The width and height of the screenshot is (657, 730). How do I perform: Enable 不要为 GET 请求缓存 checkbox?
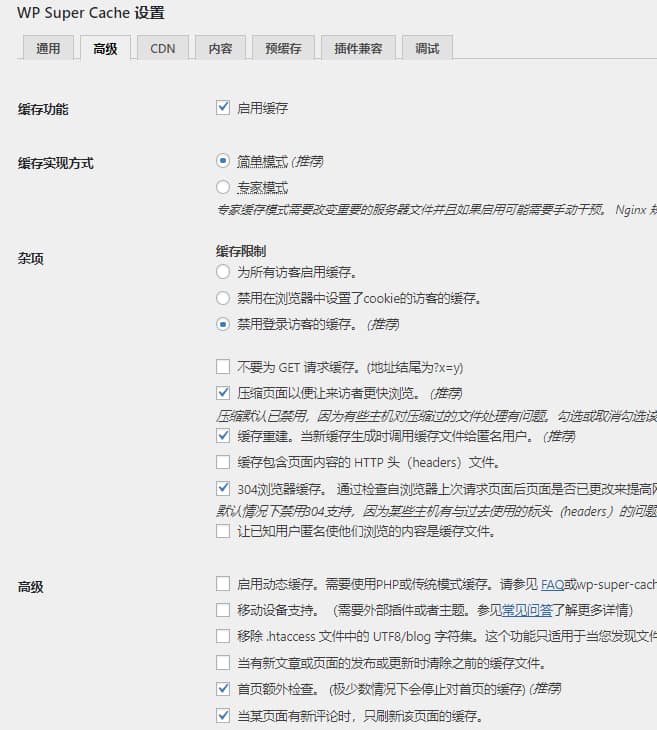point(223,366)
